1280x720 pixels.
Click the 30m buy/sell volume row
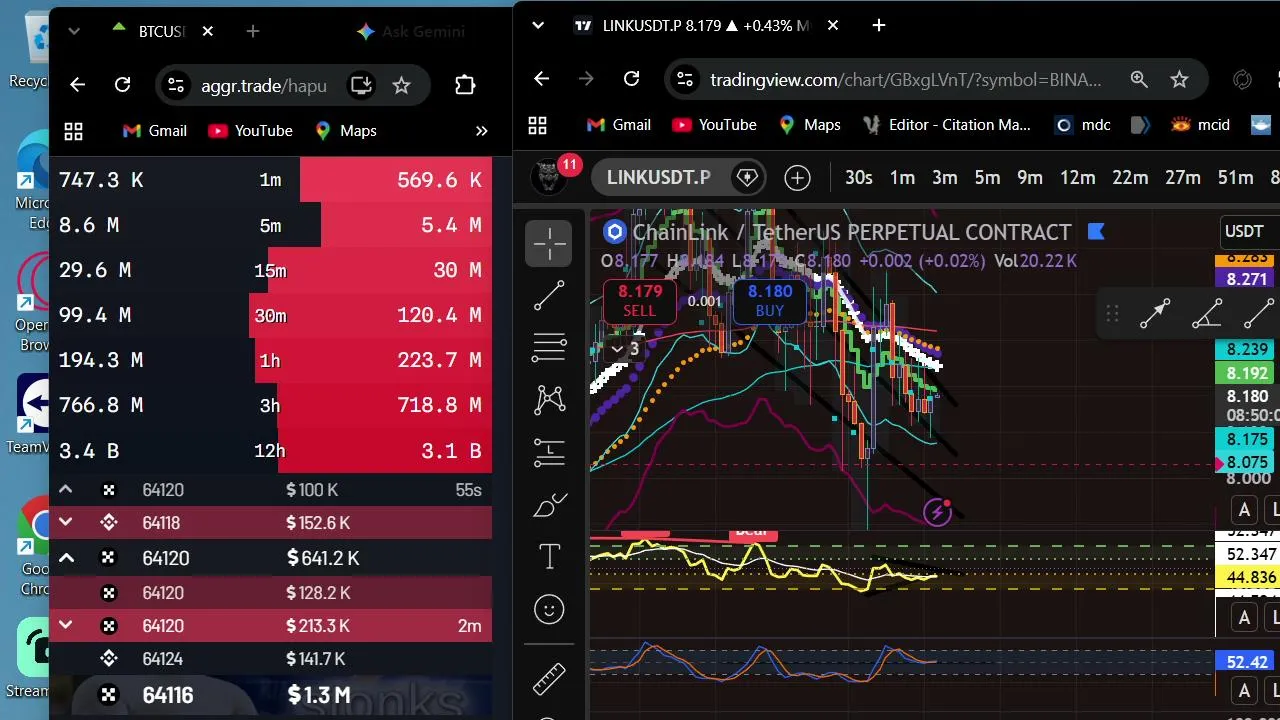click(x=270, y=315)
